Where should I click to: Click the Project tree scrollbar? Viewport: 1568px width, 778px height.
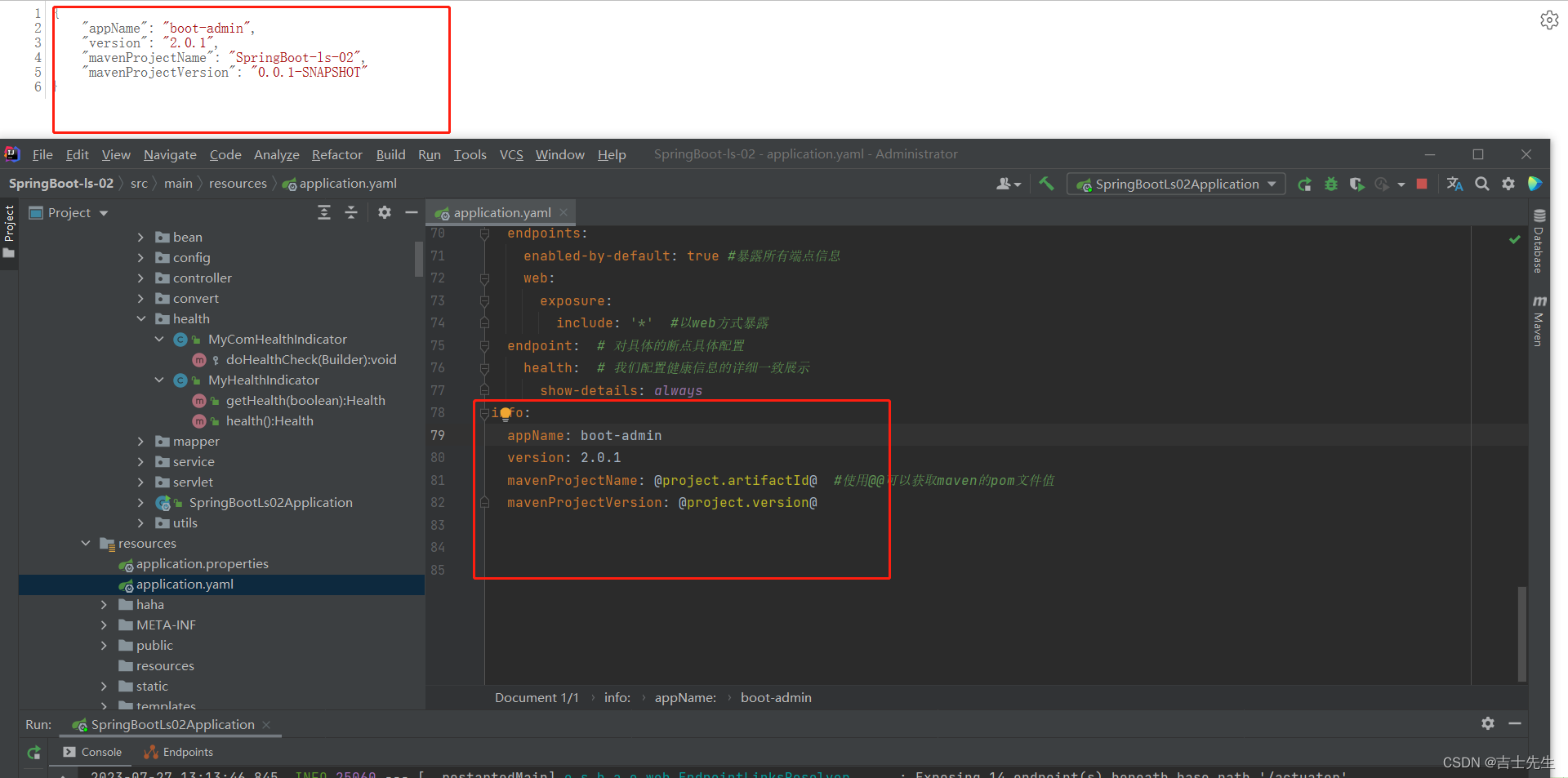click(419, 260)
